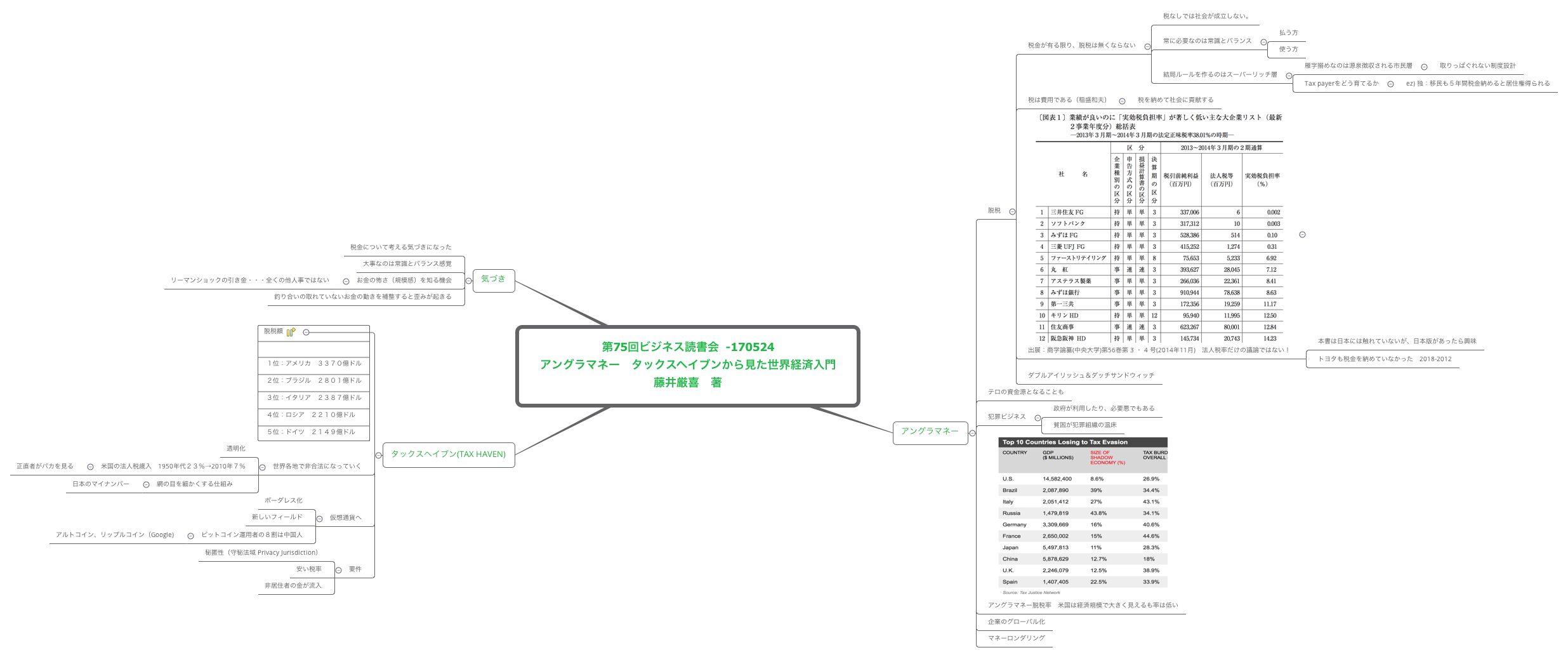Select the アングラマネー main topic

click(x=930, y=432)
